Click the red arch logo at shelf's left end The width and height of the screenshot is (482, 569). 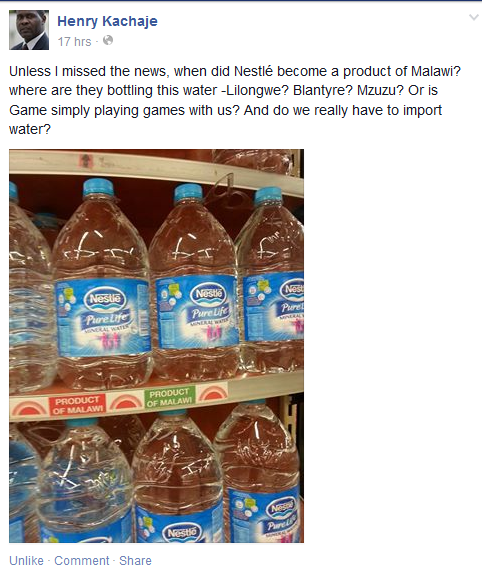tap(29, 408)
